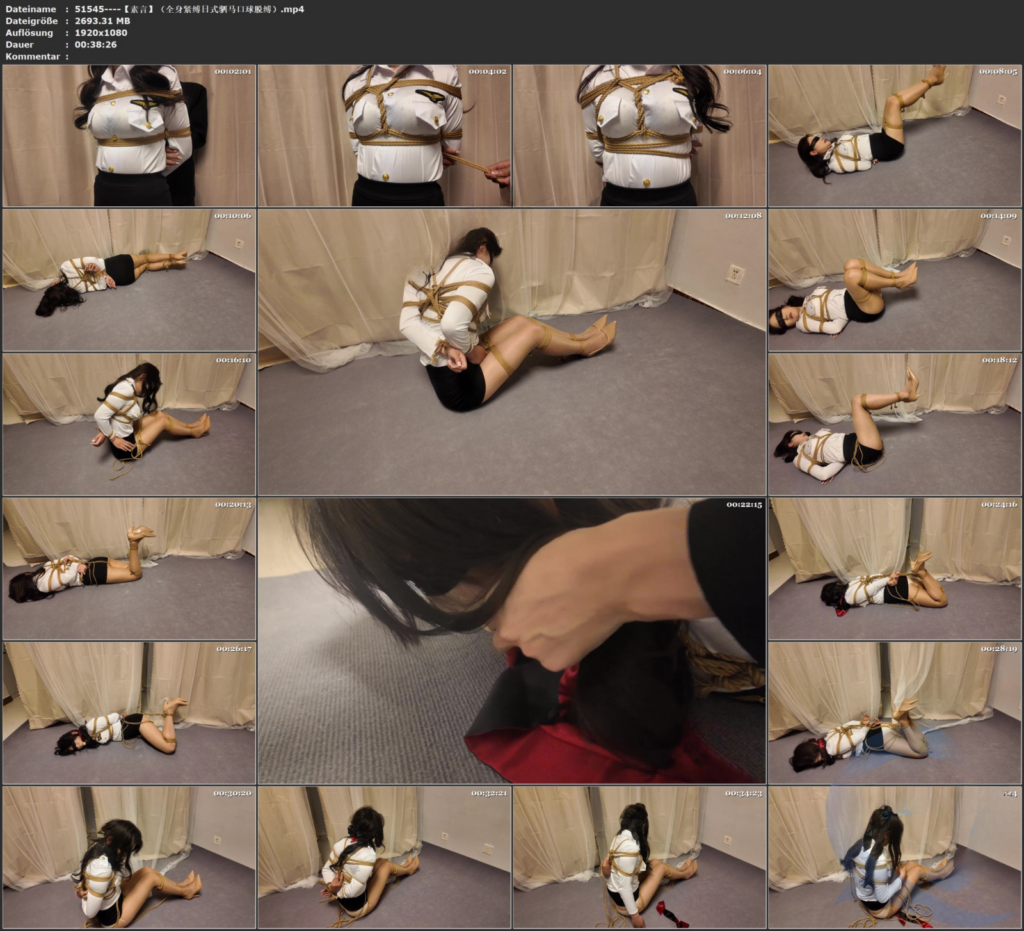Select the thumbnail stamped 00:24:16
Image resolution: width=1024 pixels, height=931 pixels.
895,569
